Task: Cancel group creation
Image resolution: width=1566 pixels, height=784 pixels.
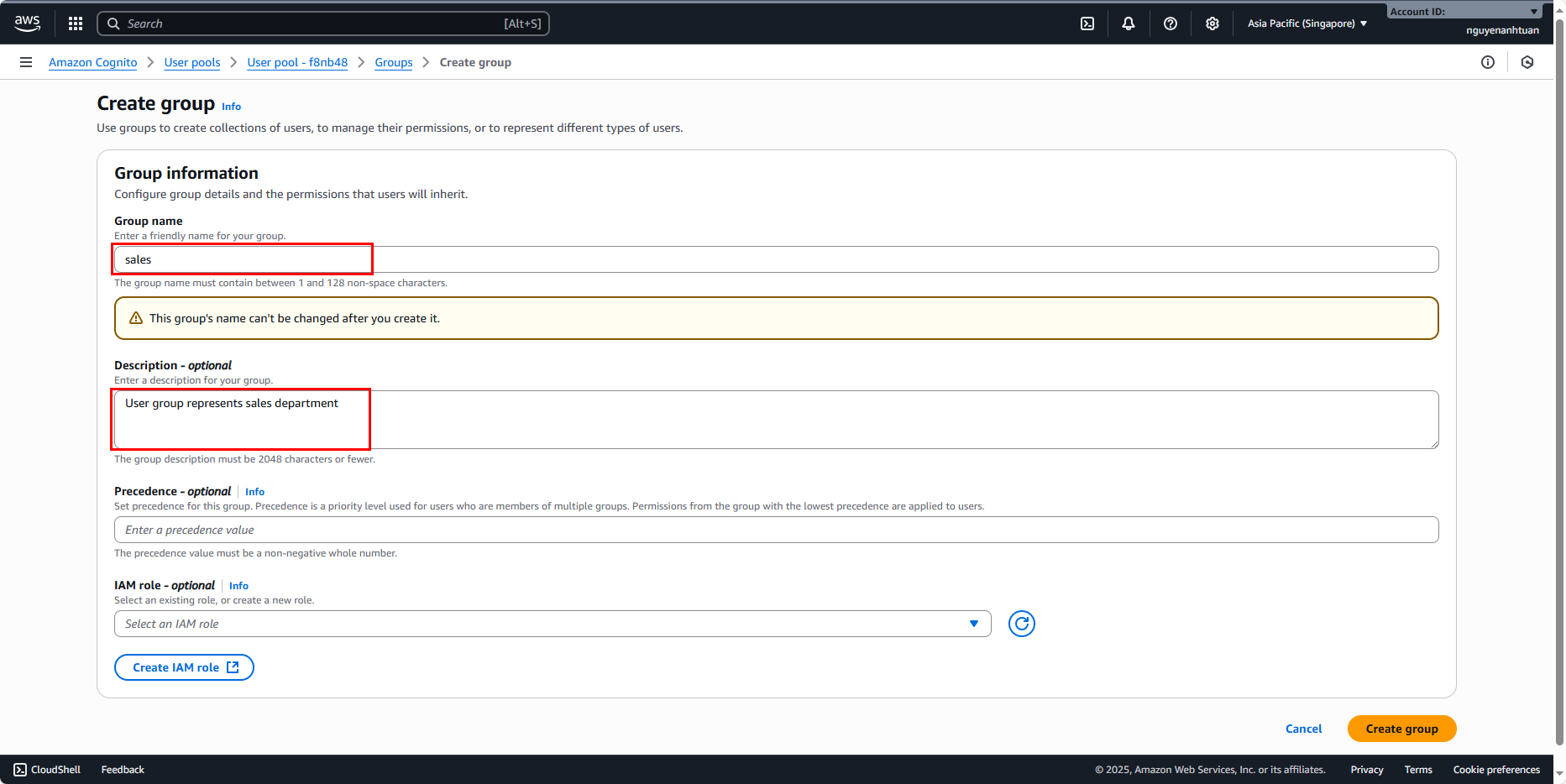Action: (x=1303, y=729)
